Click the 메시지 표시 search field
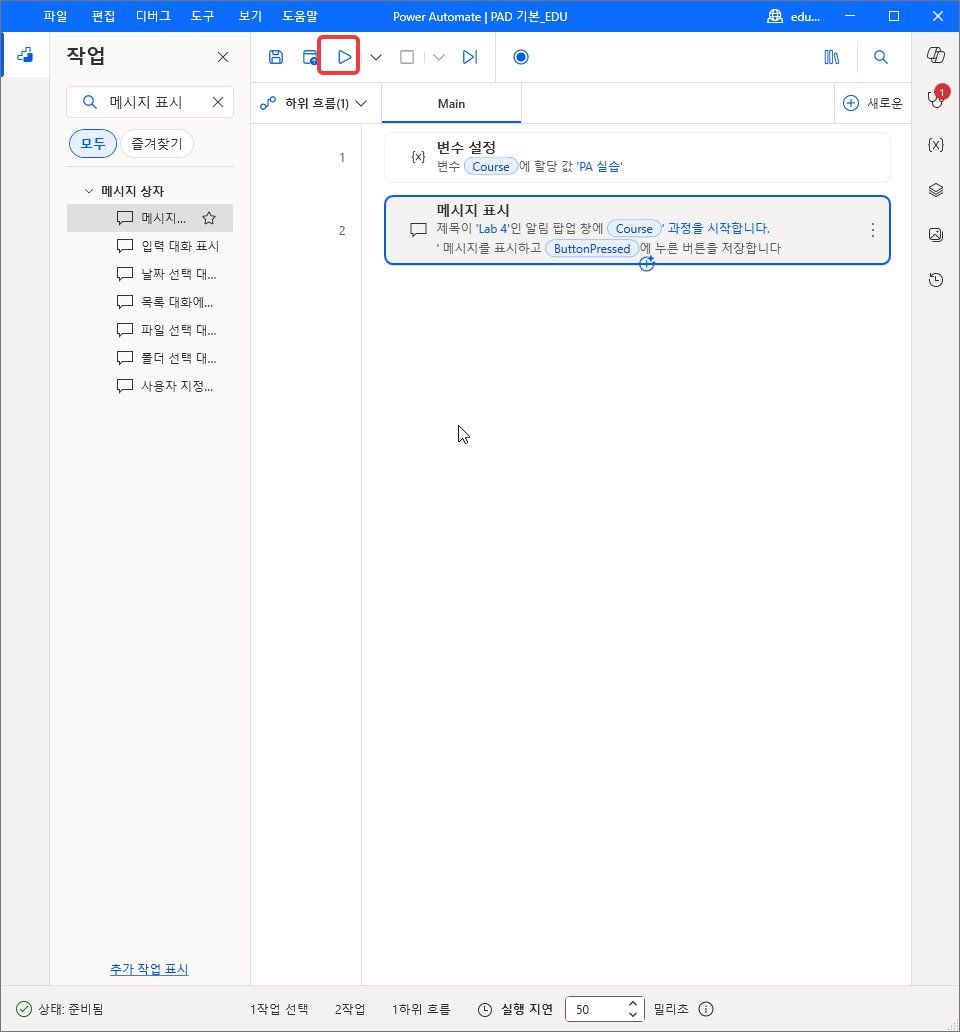This screenshot has height=1032, width=960. pyautogui.click(x=150, y=102)
